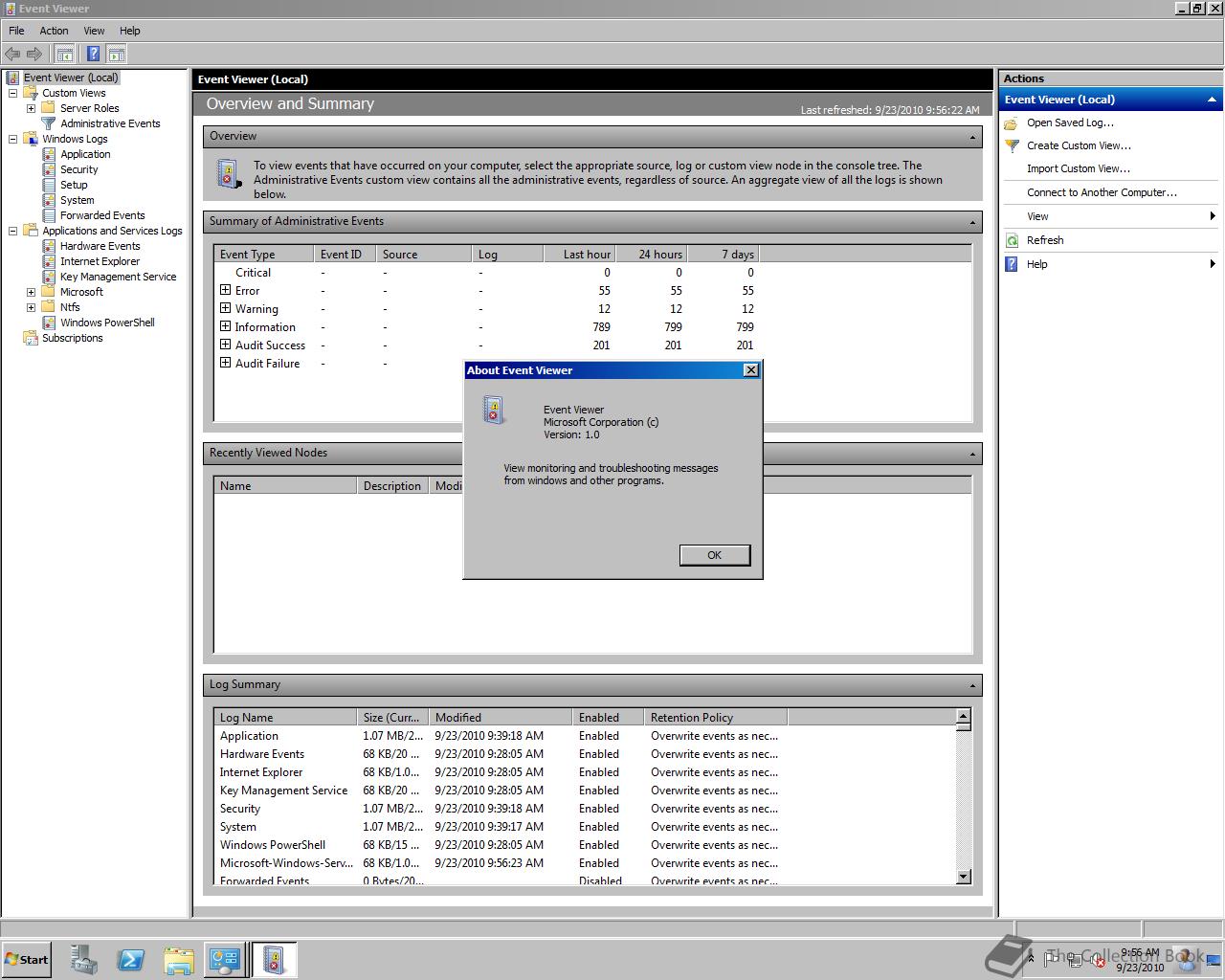
Task: Open the Help menu
Action: [x=130, y=31]
